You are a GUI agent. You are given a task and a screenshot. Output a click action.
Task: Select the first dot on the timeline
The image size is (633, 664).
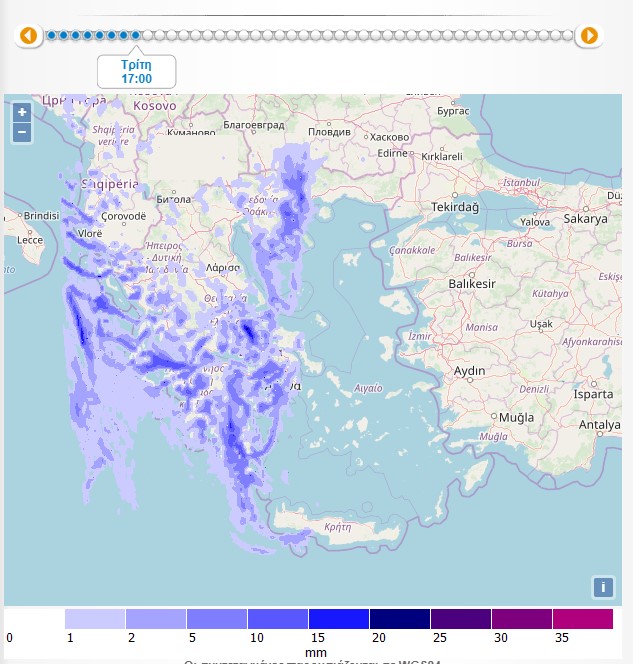tap(51, 35)
